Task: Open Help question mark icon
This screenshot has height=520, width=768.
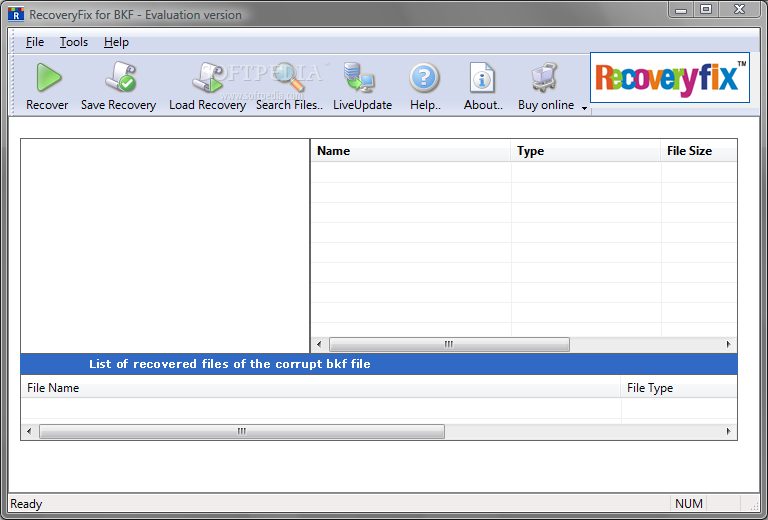Action: pos(424,77)
